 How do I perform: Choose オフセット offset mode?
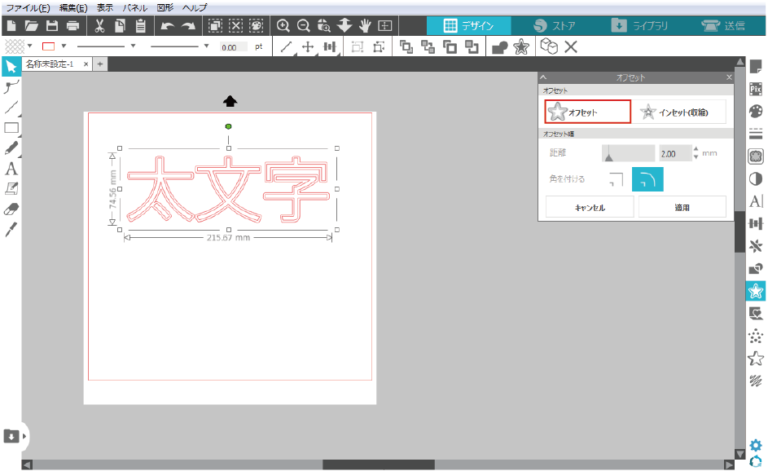[587, 112]
